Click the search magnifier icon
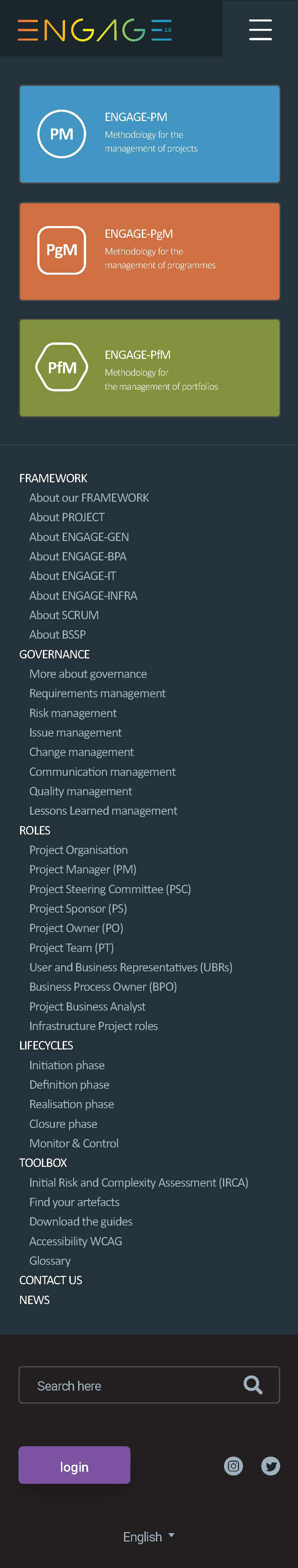 tap(252, 1385)
